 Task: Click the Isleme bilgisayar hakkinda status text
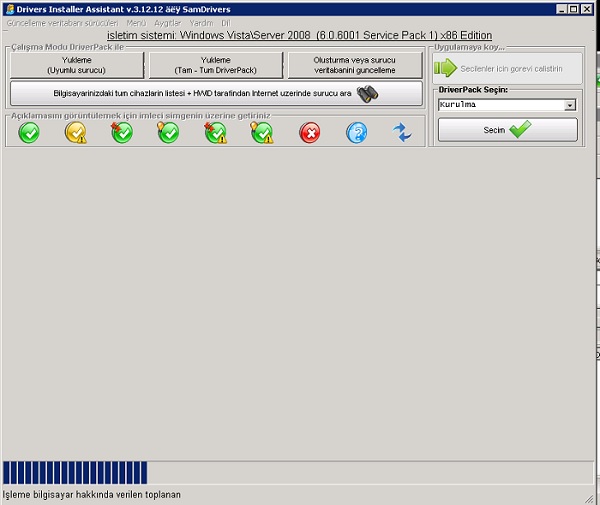(x=91, y=495)
